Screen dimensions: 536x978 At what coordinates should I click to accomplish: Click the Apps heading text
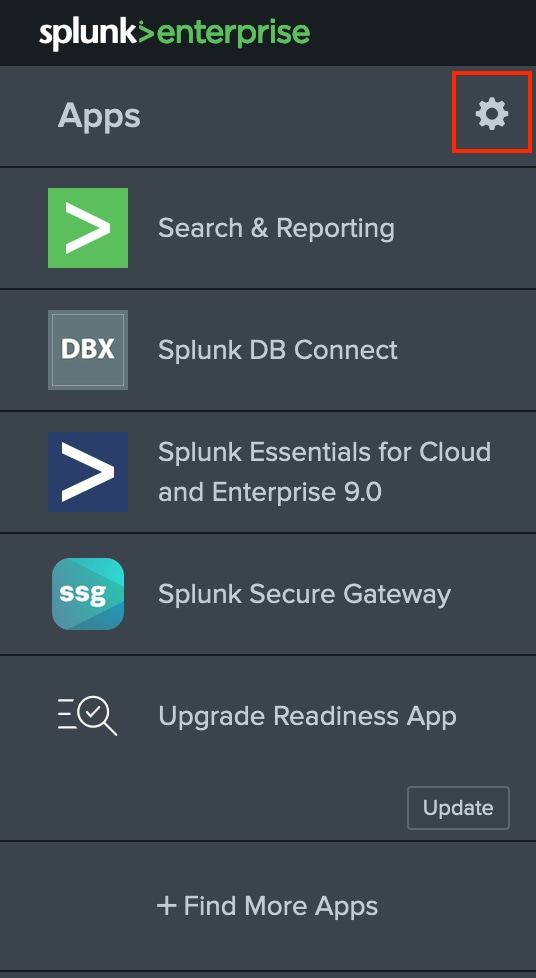tap(99, 117)
